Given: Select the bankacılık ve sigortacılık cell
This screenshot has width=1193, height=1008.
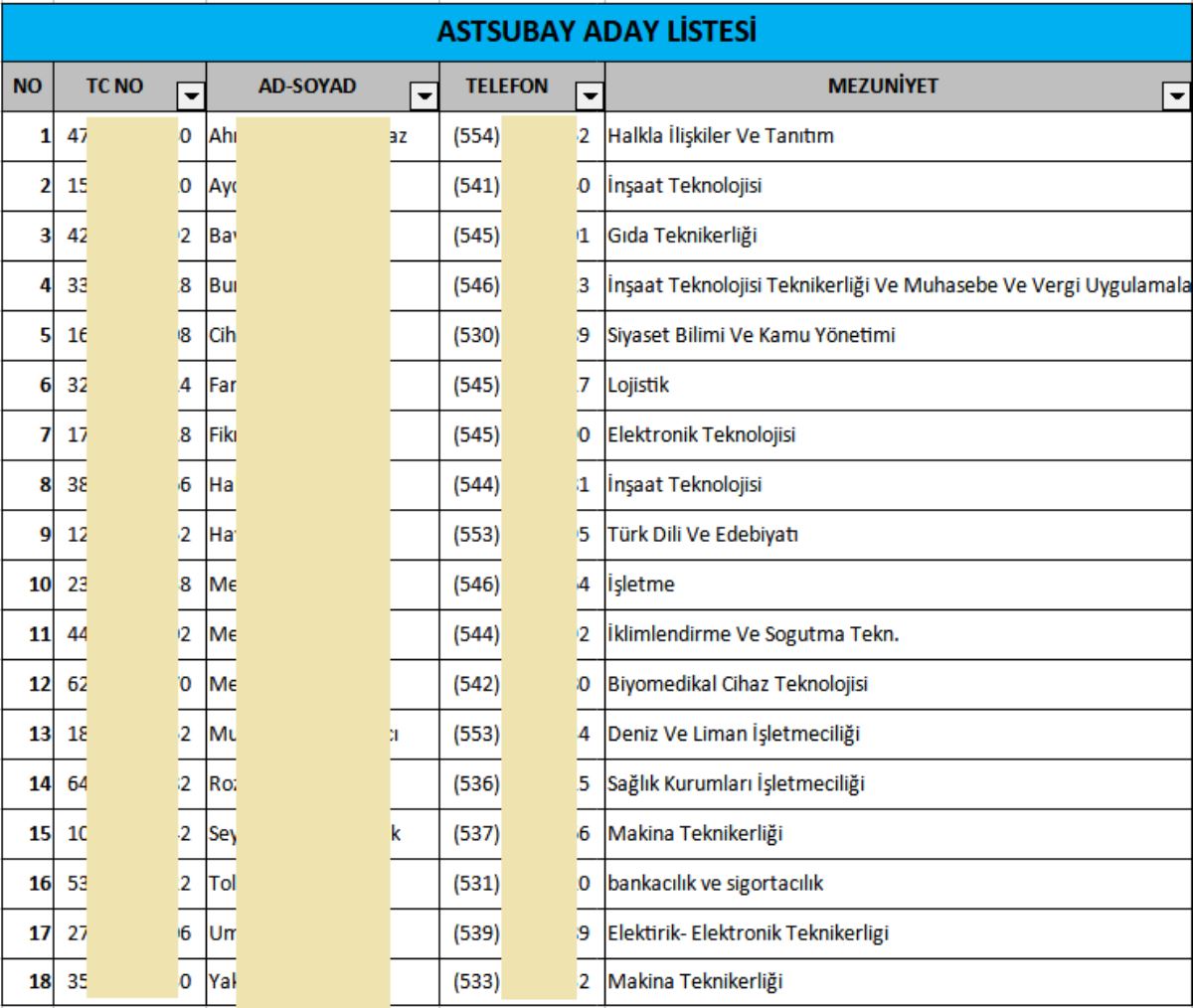Looking at the screenshot, I should coord(716,883).
